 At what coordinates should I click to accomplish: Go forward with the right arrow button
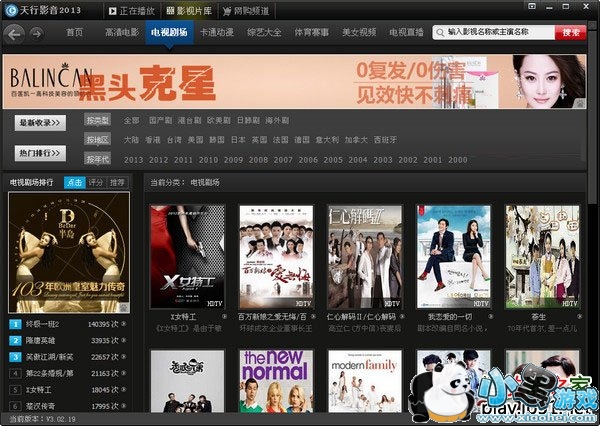tap(36, 34)
